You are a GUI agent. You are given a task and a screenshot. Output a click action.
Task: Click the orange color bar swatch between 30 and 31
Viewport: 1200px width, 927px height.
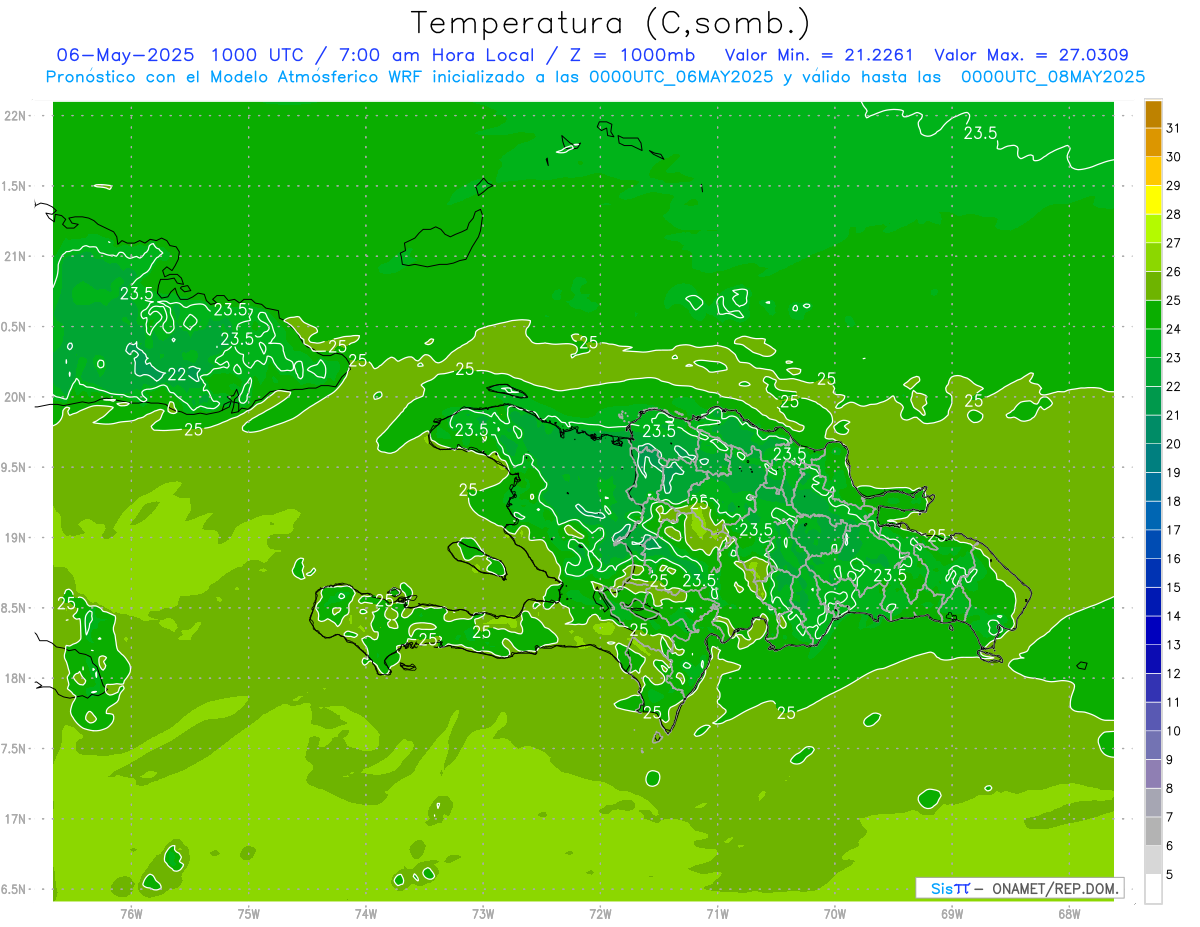tap(1153, 142)
